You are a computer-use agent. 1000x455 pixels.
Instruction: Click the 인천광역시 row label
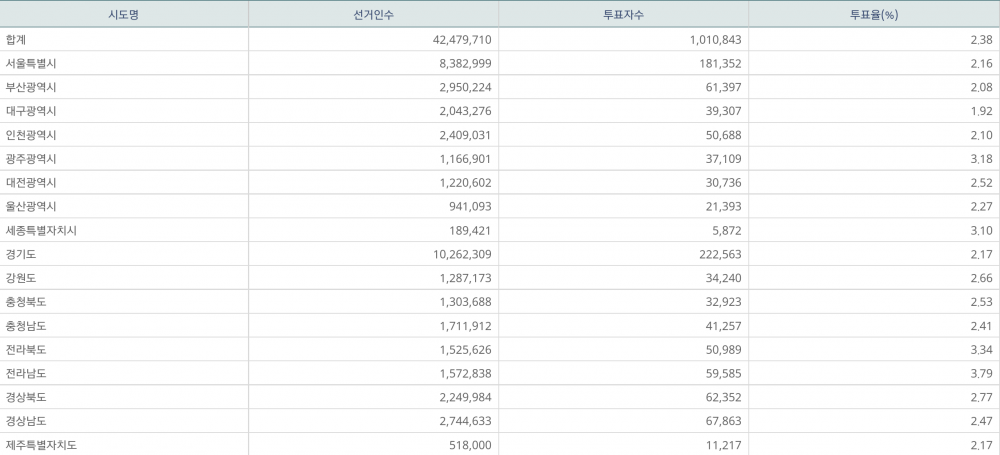click(x=31, y=135)
